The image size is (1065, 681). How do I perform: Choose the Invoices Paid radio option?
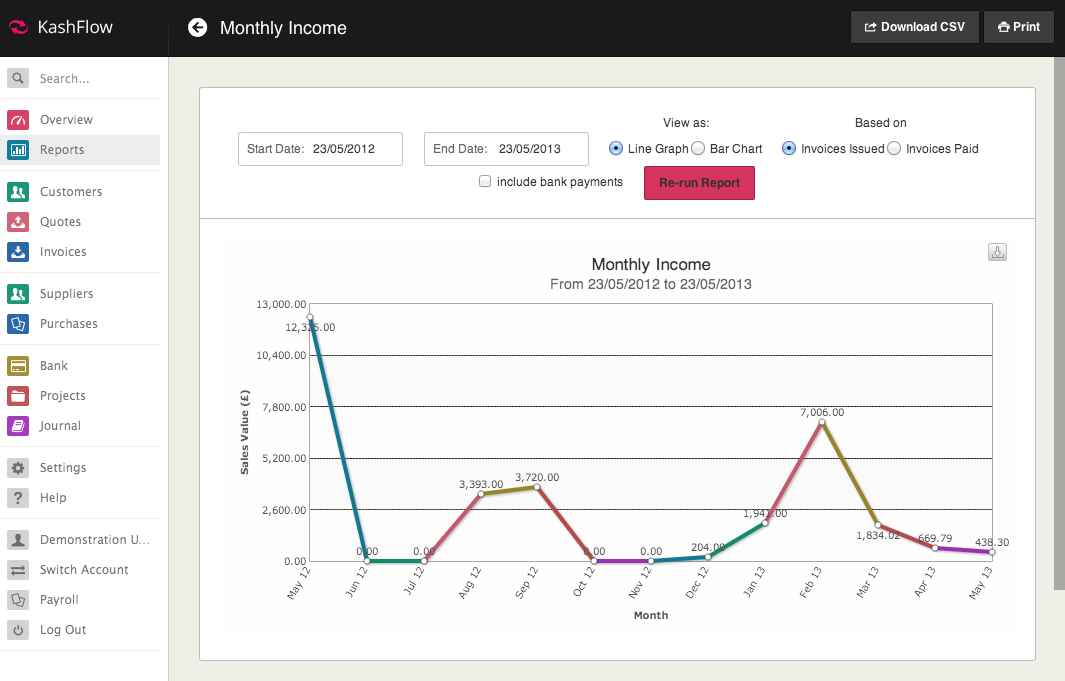tap(894, 149)
